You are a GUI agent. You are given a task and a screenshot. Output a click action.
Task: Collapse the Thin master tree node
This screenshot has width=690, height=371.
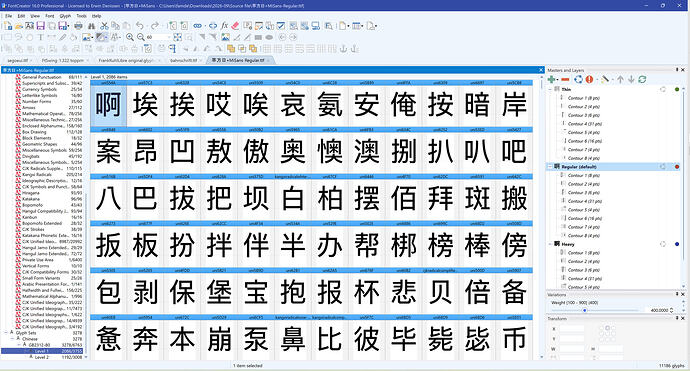[x=550, y=89]
